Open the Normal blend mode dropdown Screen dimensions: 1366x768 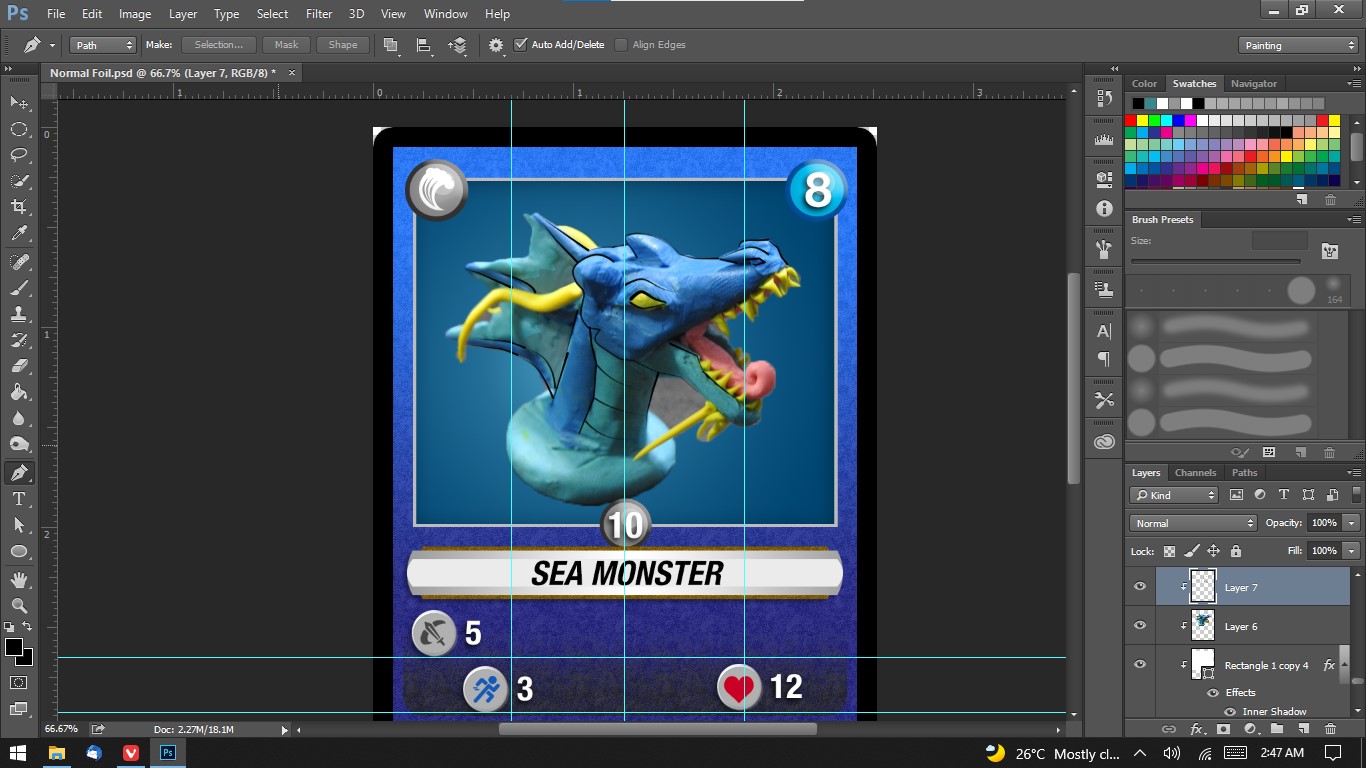1193,523
